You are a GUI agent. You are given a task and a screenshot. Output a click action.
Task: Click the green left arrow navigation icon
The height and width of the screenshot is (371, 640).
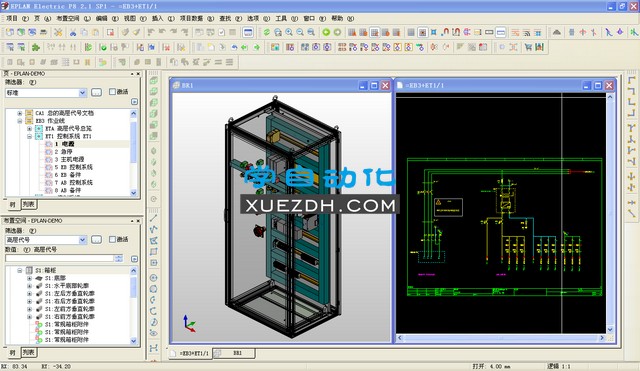(245, 47)
